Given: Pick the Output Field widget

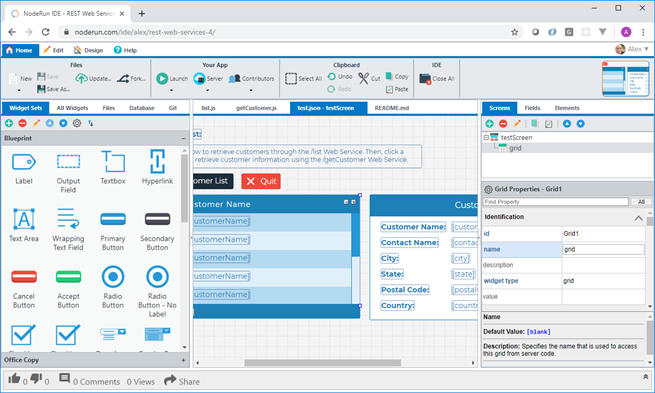Looking at the screenshot, I should (x=68, y=172).
